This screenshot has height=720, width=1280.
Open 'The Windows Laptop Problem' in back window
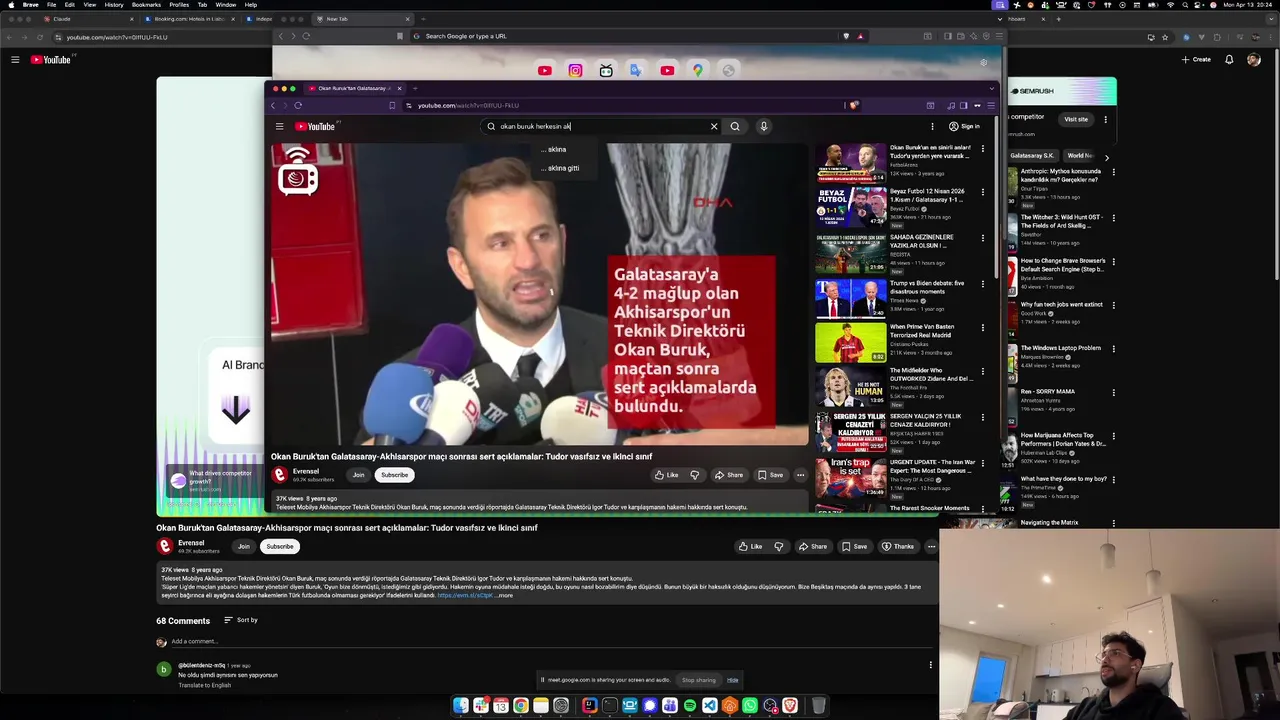tap(1061, 348)
